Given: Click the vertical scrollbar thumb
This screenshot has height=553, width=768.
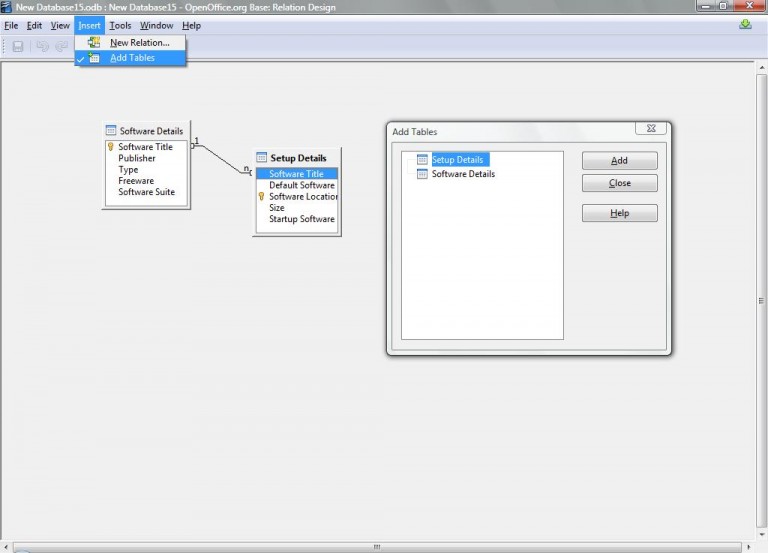Looking at the screenshot, I should pyautogui.click(x=761, y=301).
